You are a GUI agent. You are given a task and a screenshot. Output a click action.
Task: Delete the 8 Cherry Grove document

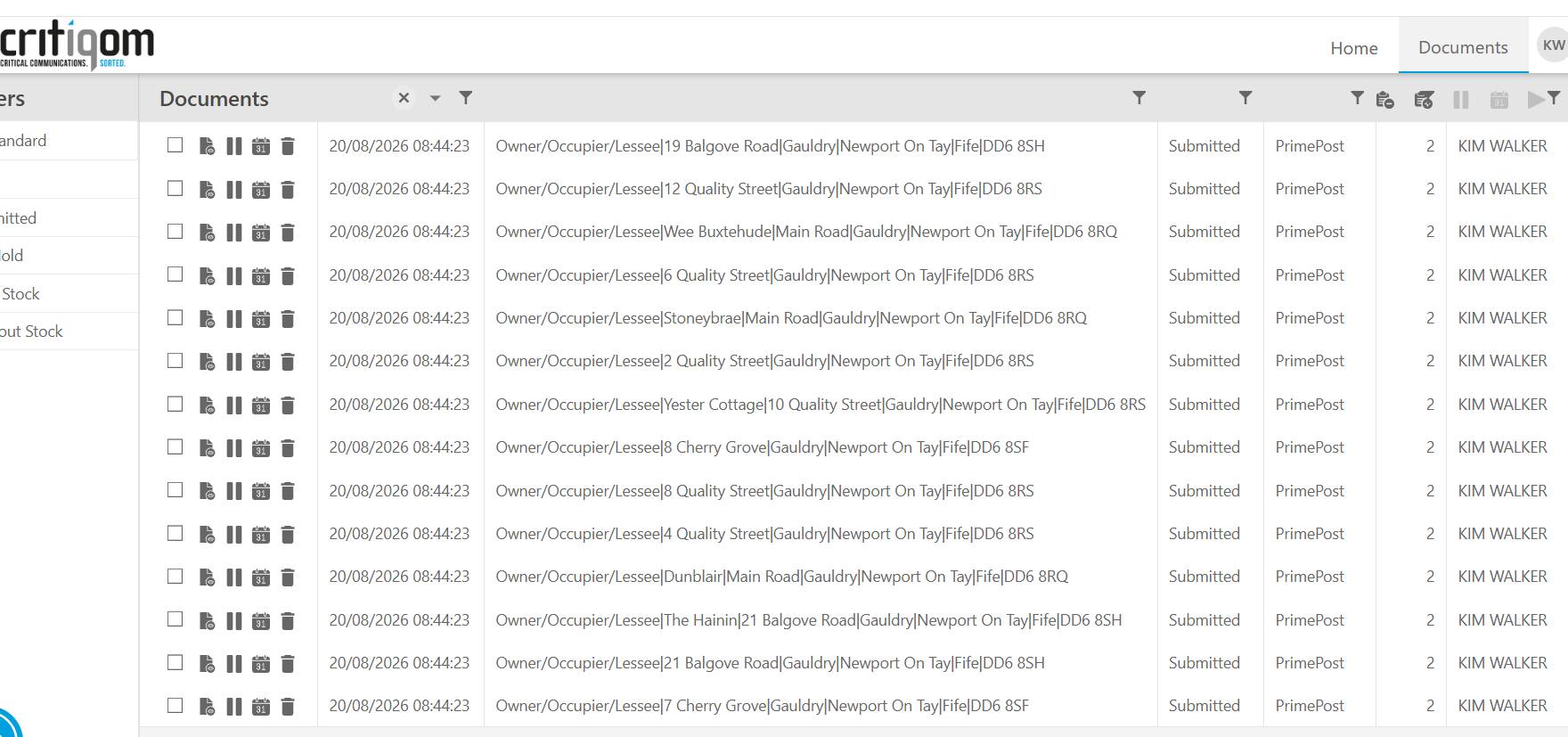pyautogui.click(x=288, y=448)
